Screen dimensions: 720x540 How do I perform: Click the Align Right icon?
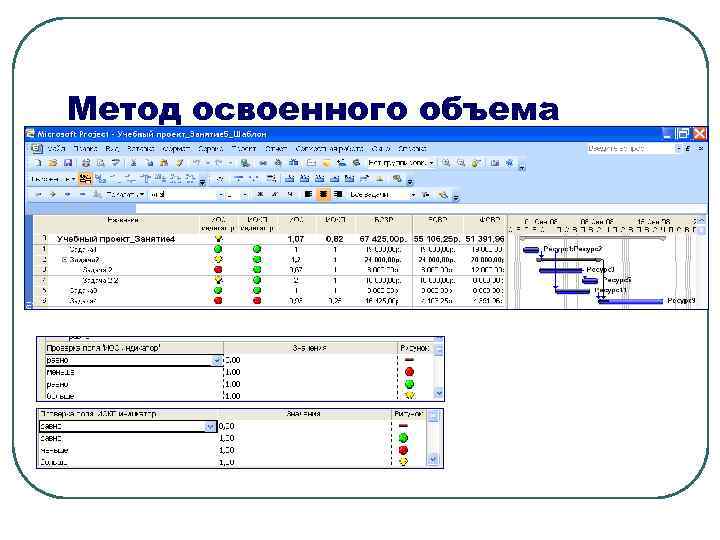click(x=338, y=195)
